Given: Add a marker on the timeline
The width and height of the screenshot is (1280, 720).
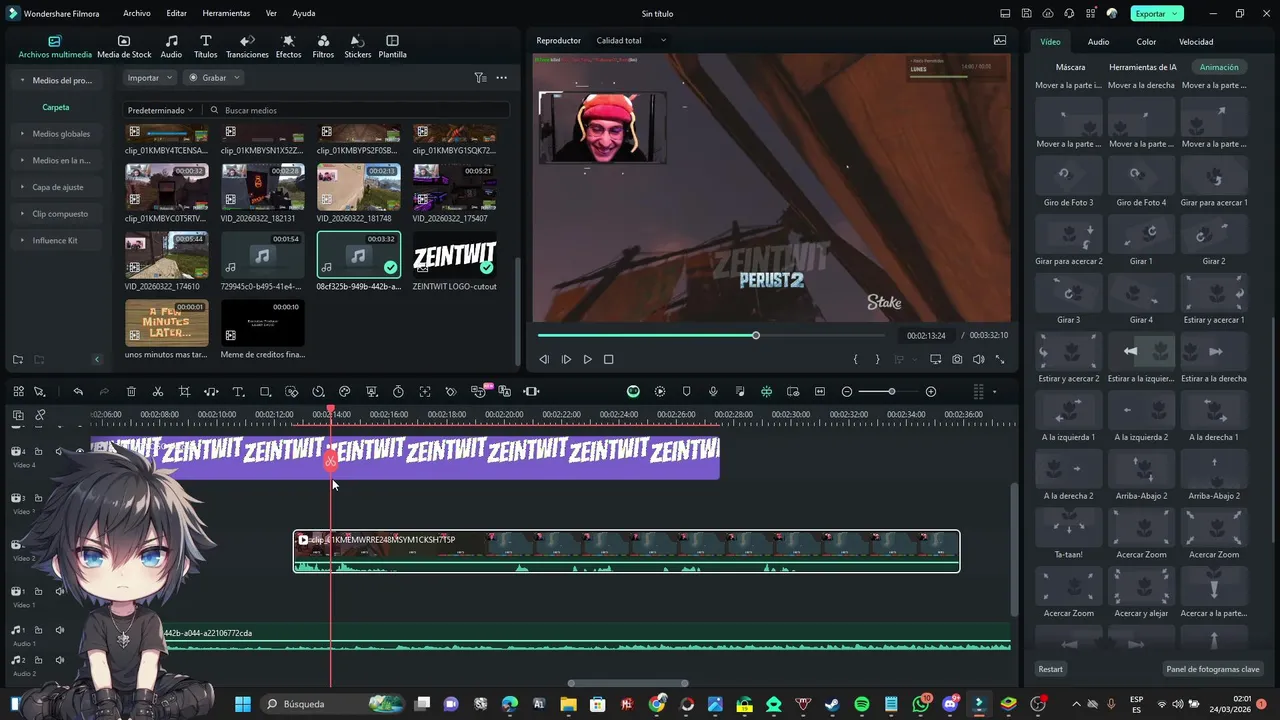Looking at the screenshot, I should (686, 392).
